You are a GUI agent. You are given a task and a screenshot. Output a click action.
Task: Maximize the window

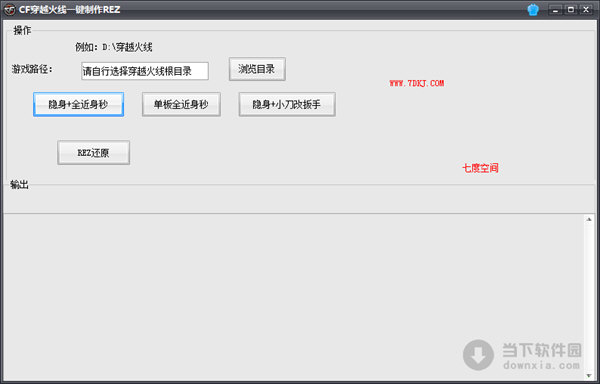pyautogui.click(x=570, y=10)
